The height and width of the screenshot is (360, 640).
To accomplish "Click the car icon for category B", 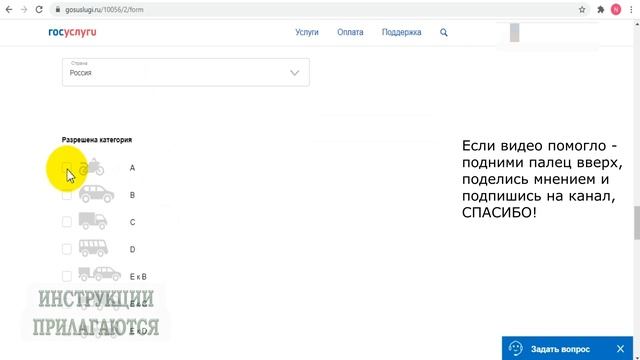I will 96,194.
